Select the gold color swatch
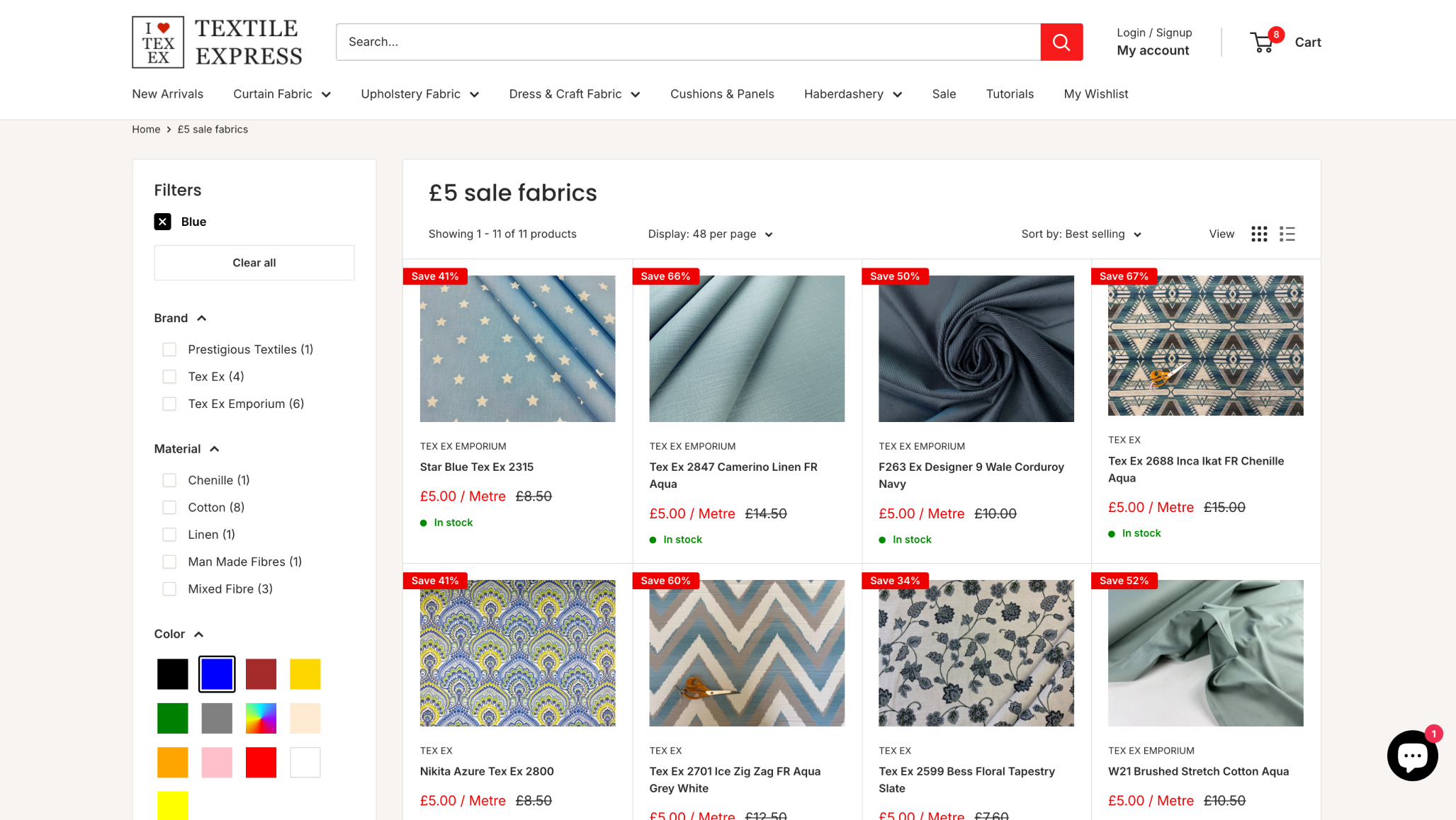Image resolution: width=1456 pixels, height=820 pixels. 305,674
